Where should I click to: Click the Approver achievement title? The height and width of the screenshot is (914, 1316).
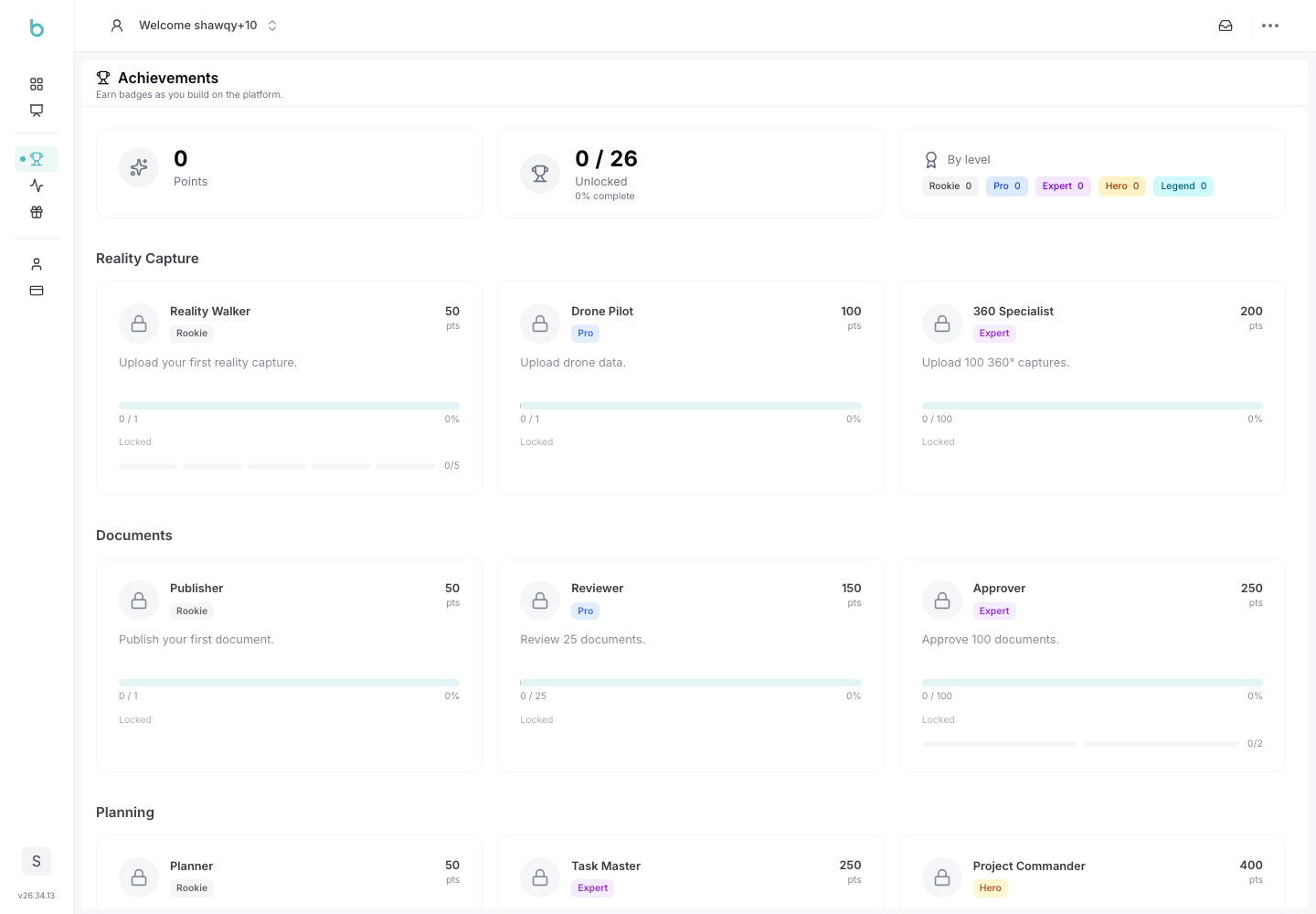[x=999, y=589]
